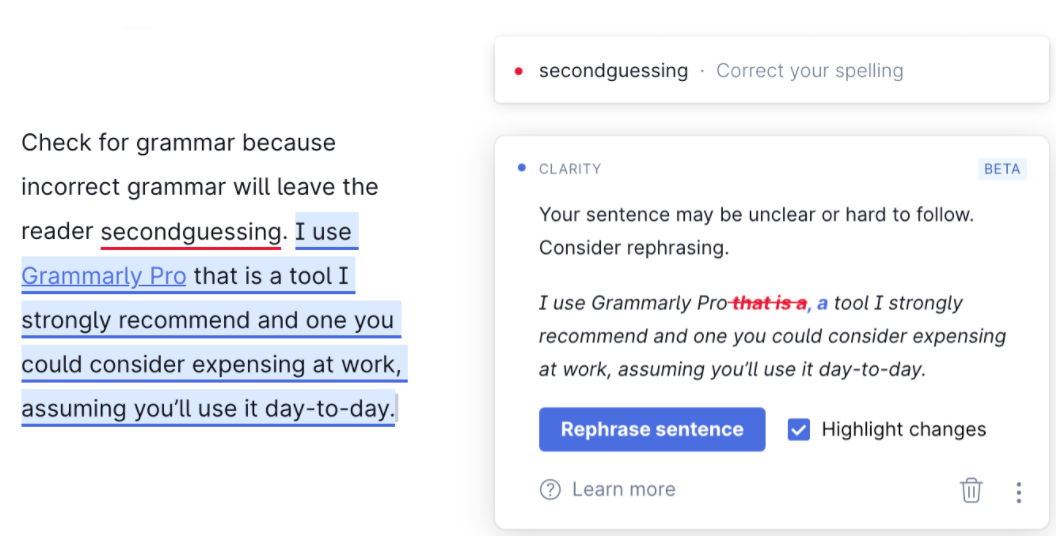Viewport: 1056px width, 536px height.
Task: Open the Grammarly Pro hyperlink
Action: (x=104, y=276)
